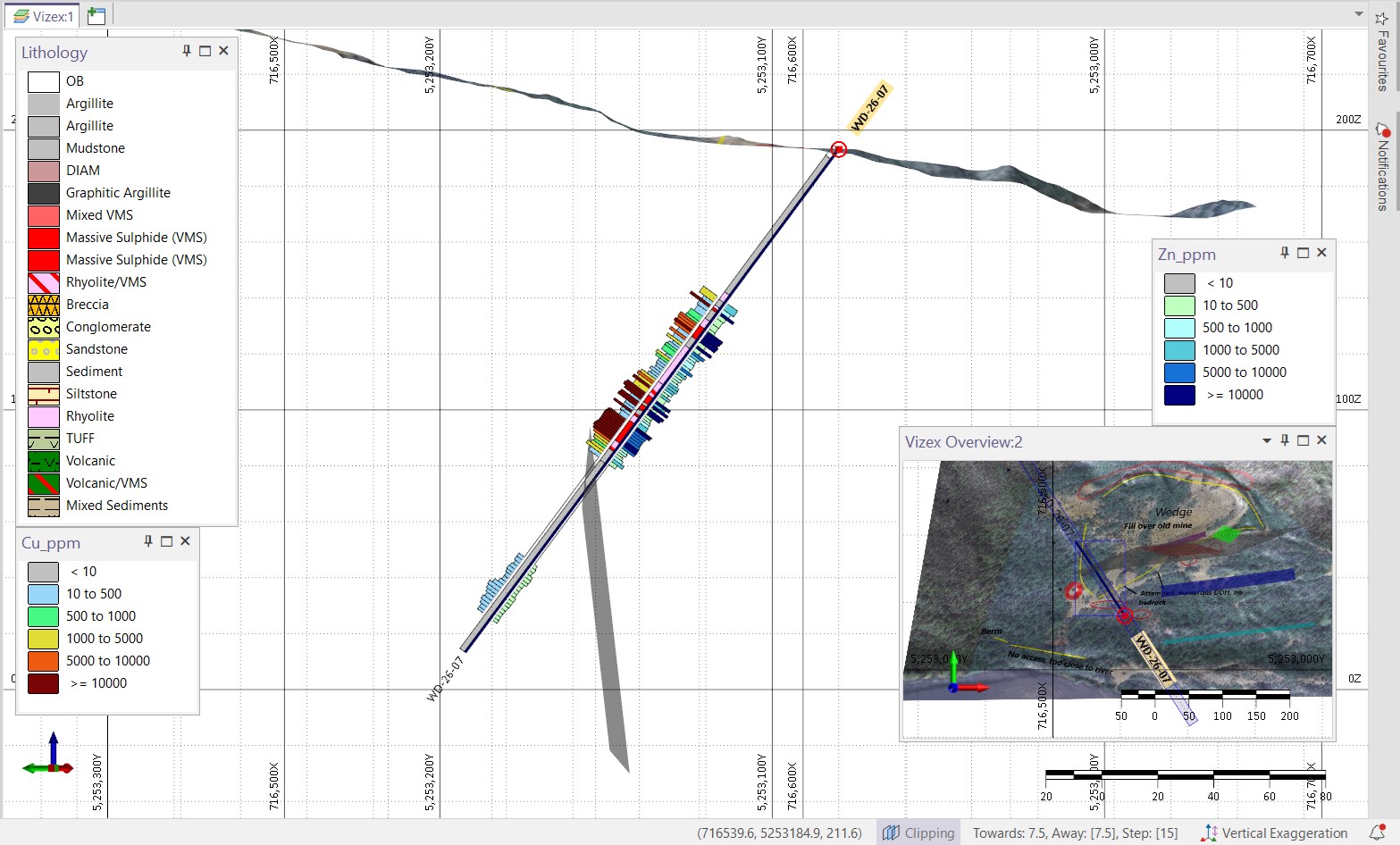Click the Volcanic green swatch
This screenshot has width=1400, height=845.
point(44,461)
